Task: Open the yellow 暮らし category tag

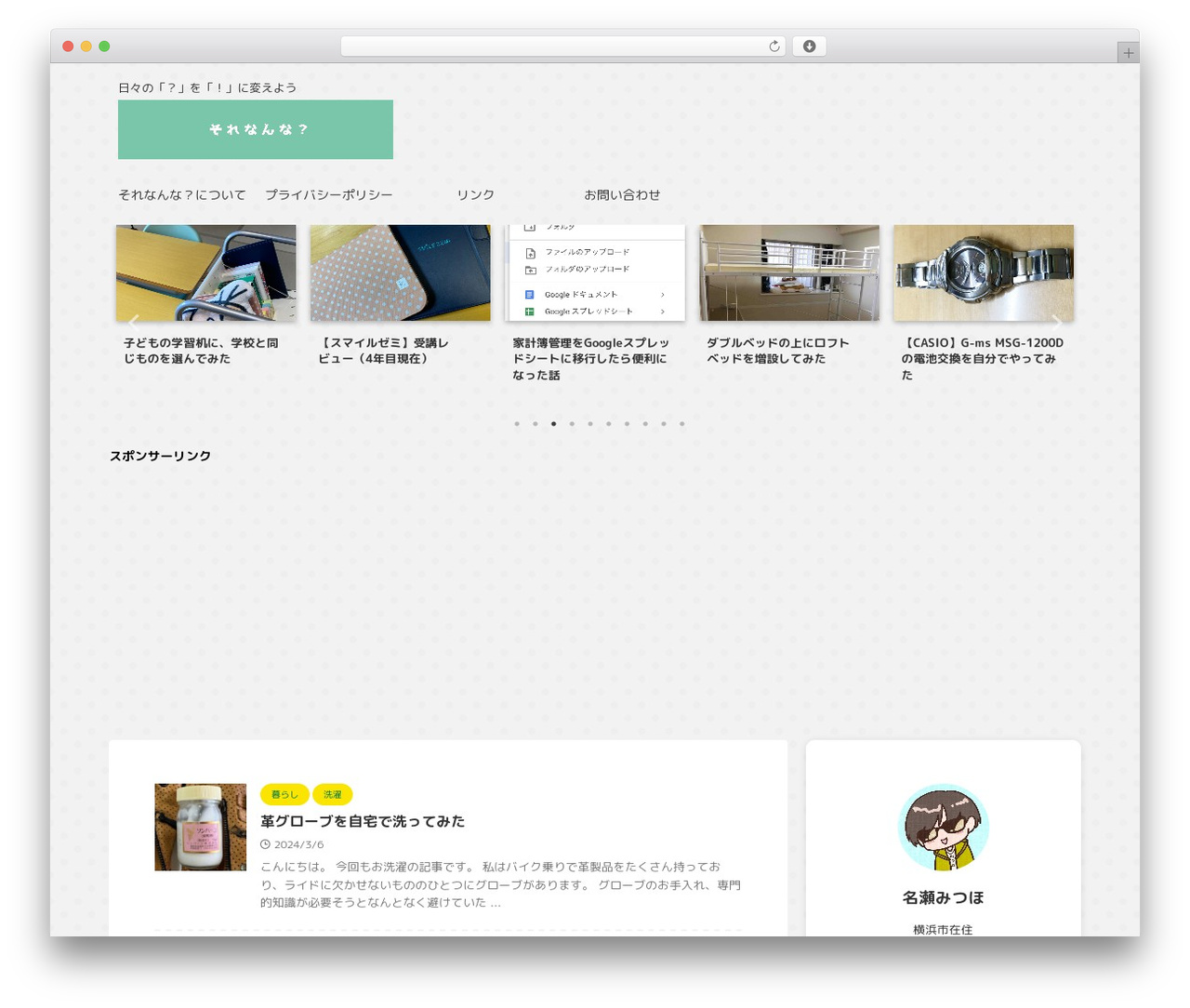Action: [284, 795]
